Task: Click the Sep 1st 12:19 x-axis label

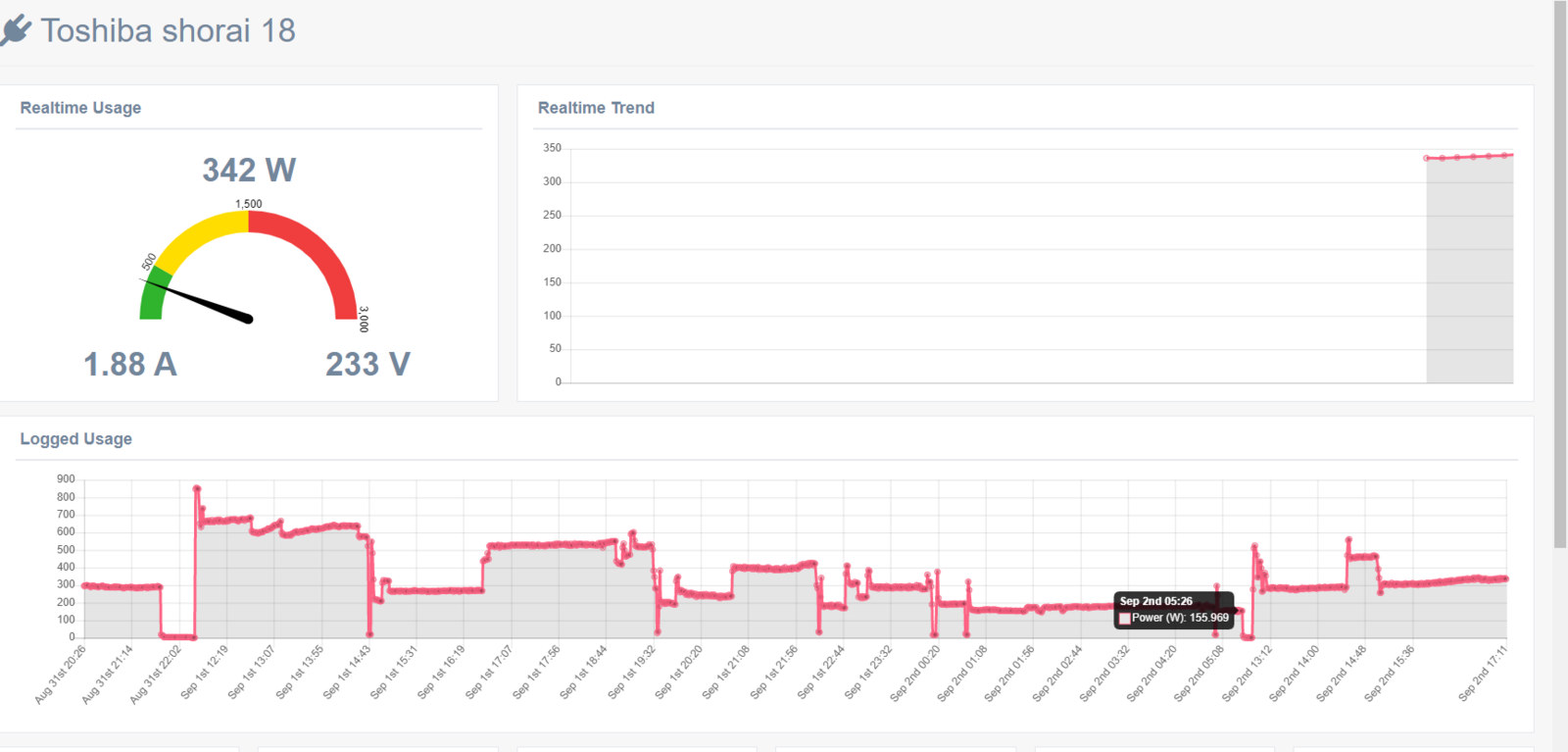Action: 204,672
